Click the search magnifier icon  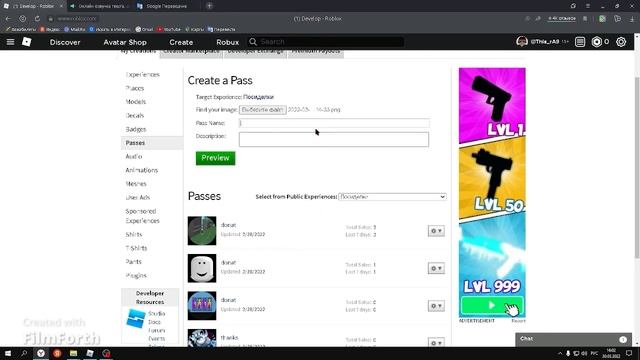coord(253,42)
